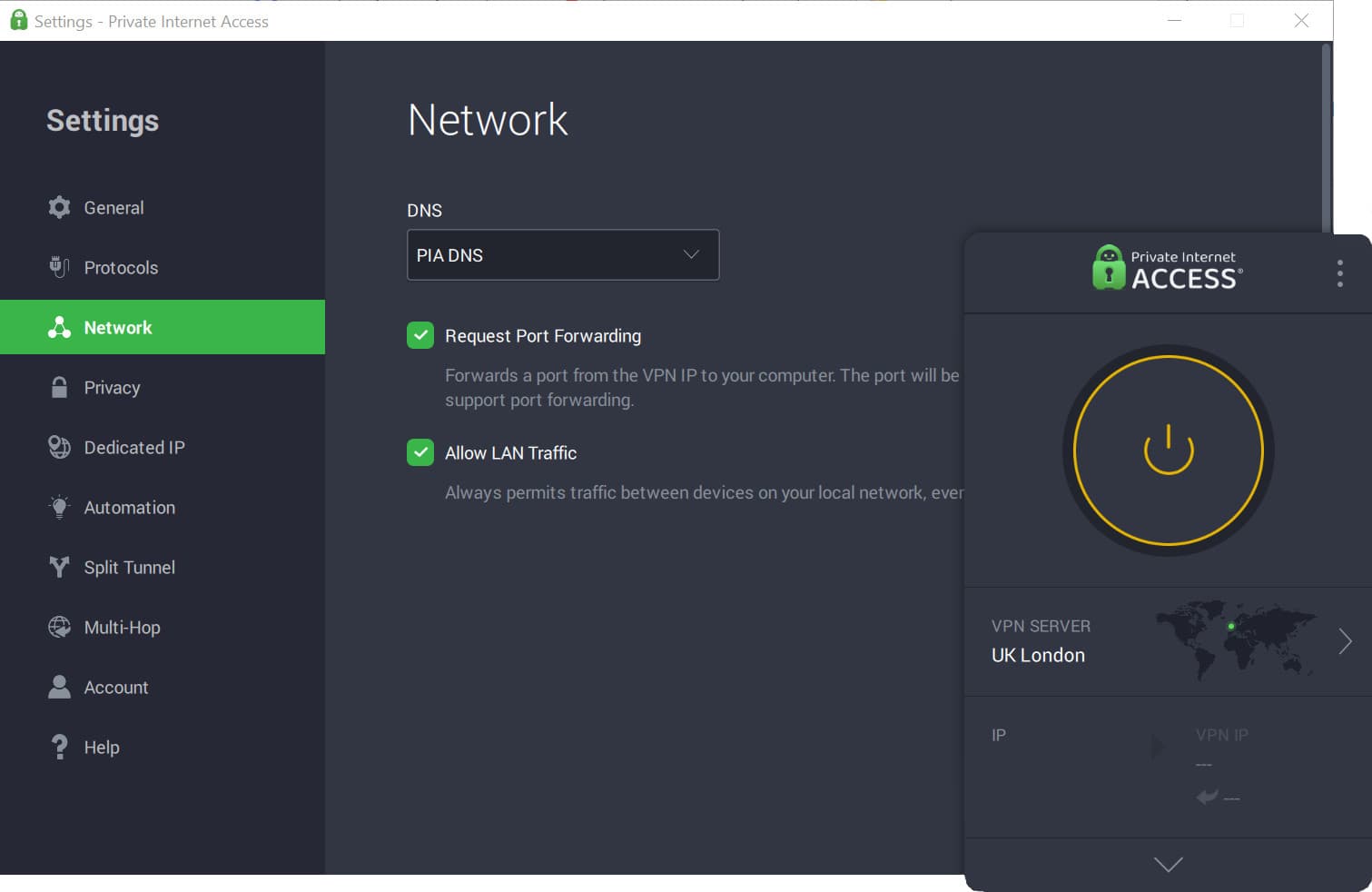Disable the Request Port Forwarding checkbox

(419, 335)
